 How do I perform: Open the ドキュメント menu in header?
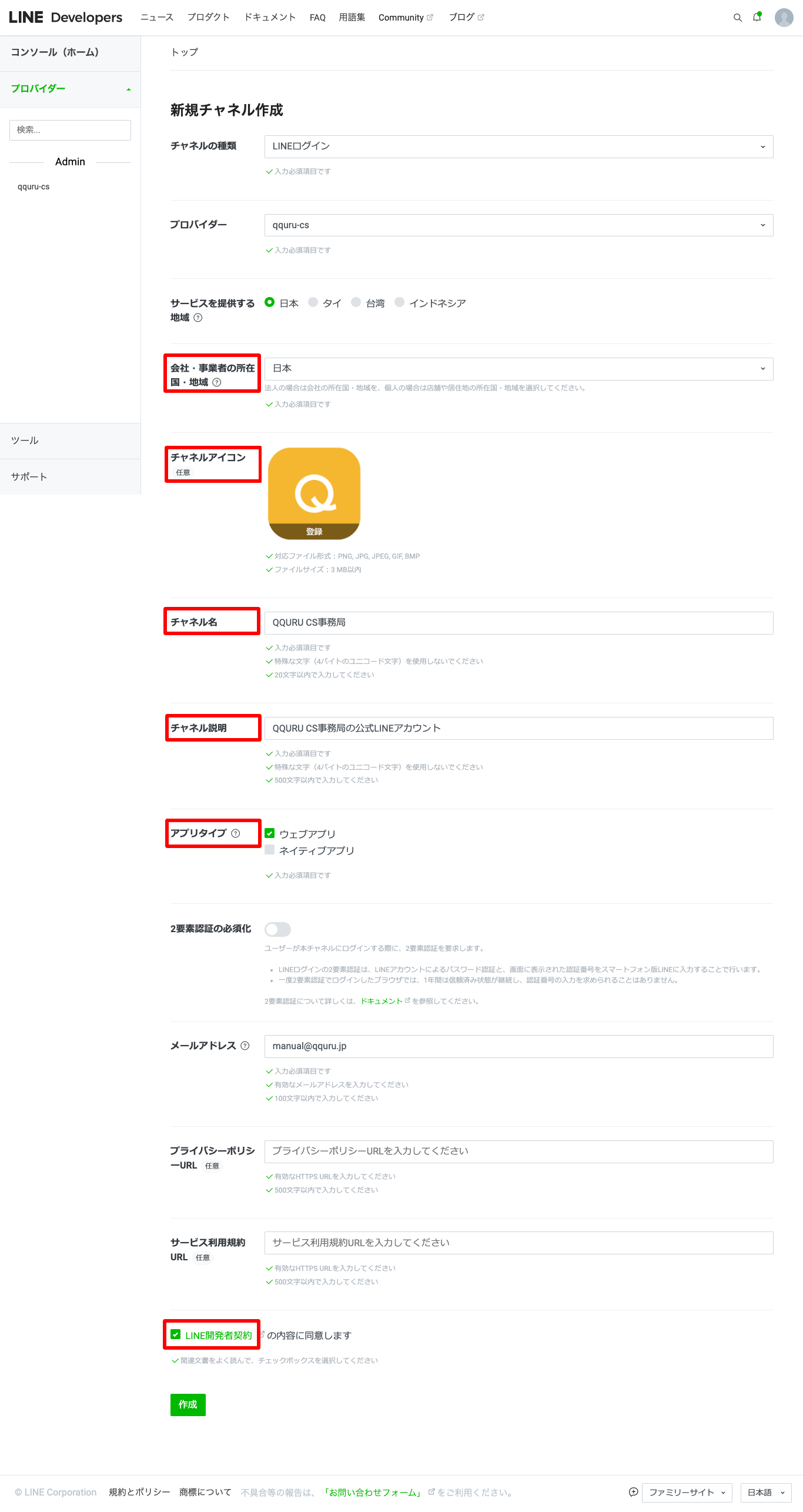pyautogui.click(x=270, y=18)
